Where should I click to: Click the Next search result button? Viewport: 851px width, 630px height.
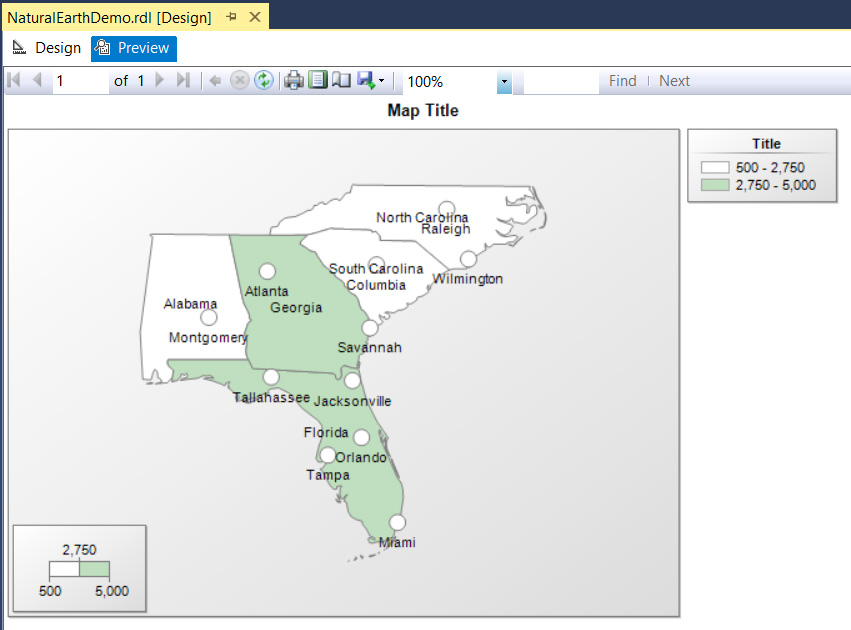pyautogui.click(x=674, y=81)
